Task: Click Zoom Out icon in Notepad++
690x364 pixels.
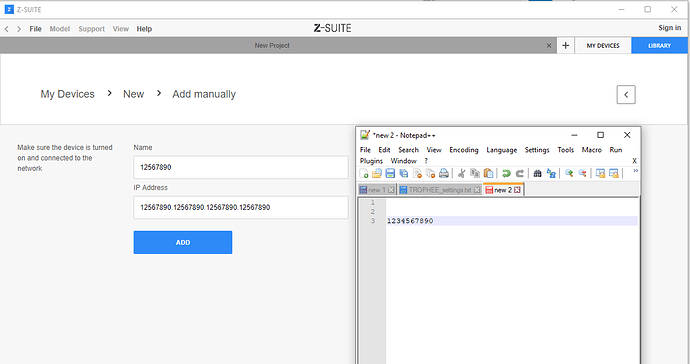Action: pos(582,173)
